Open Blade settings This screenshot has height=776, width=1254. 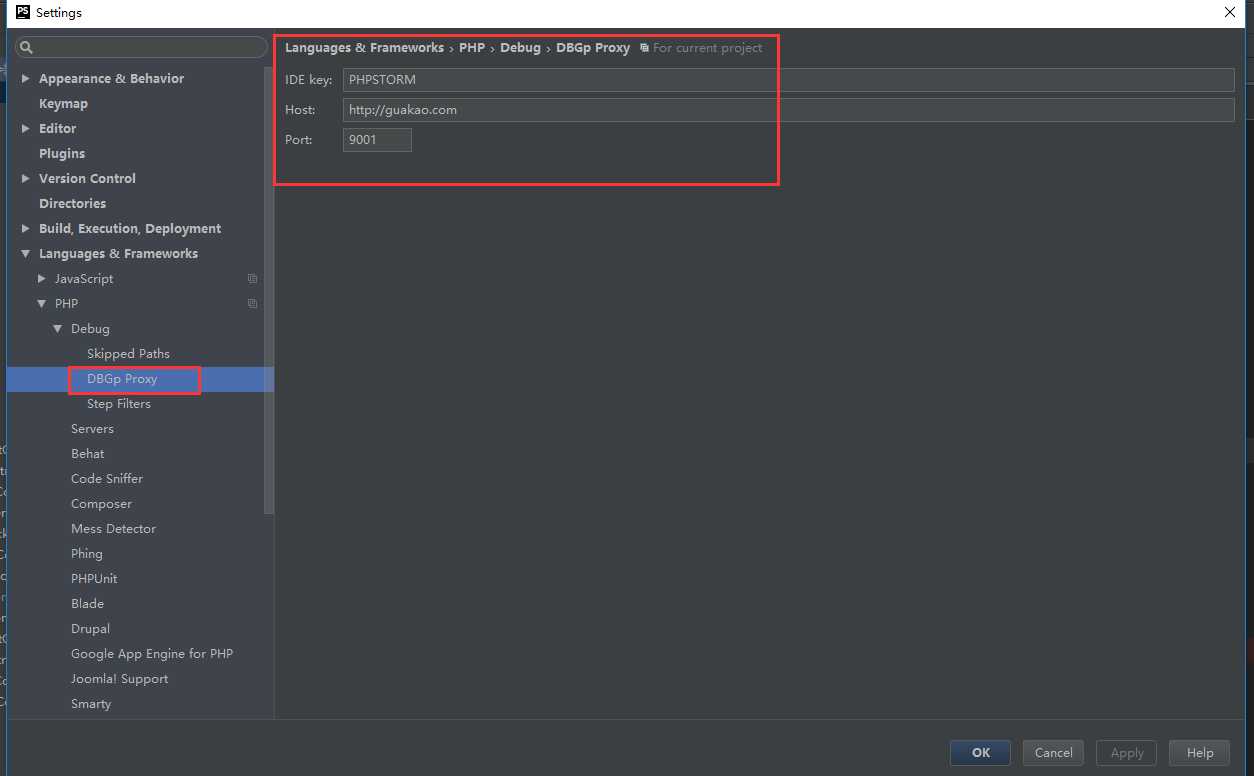[87, 603]
